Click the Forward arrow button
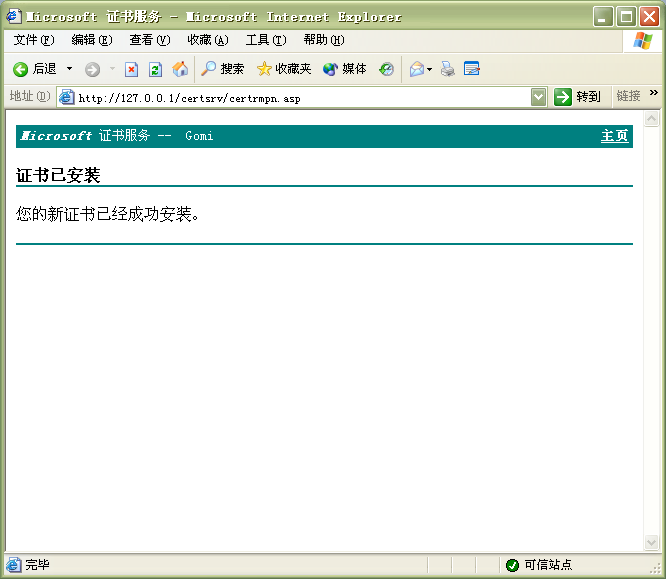 92,69
